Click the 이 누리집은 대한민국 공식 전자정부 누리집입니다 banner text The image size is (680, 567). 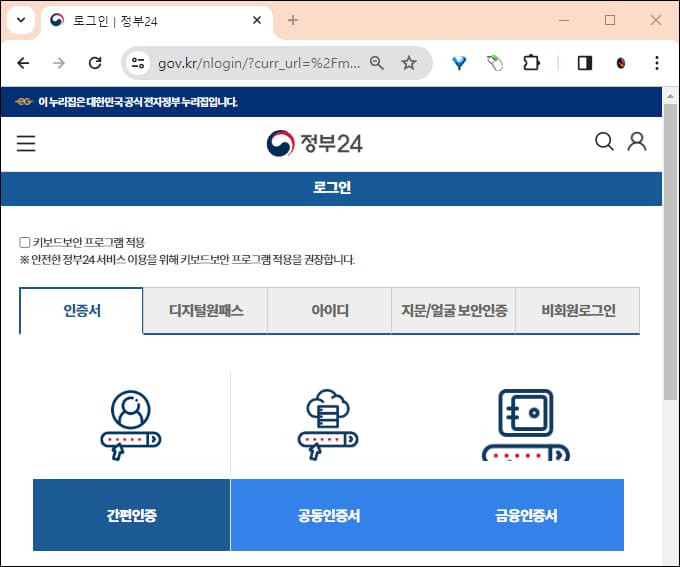click(137, 102)
